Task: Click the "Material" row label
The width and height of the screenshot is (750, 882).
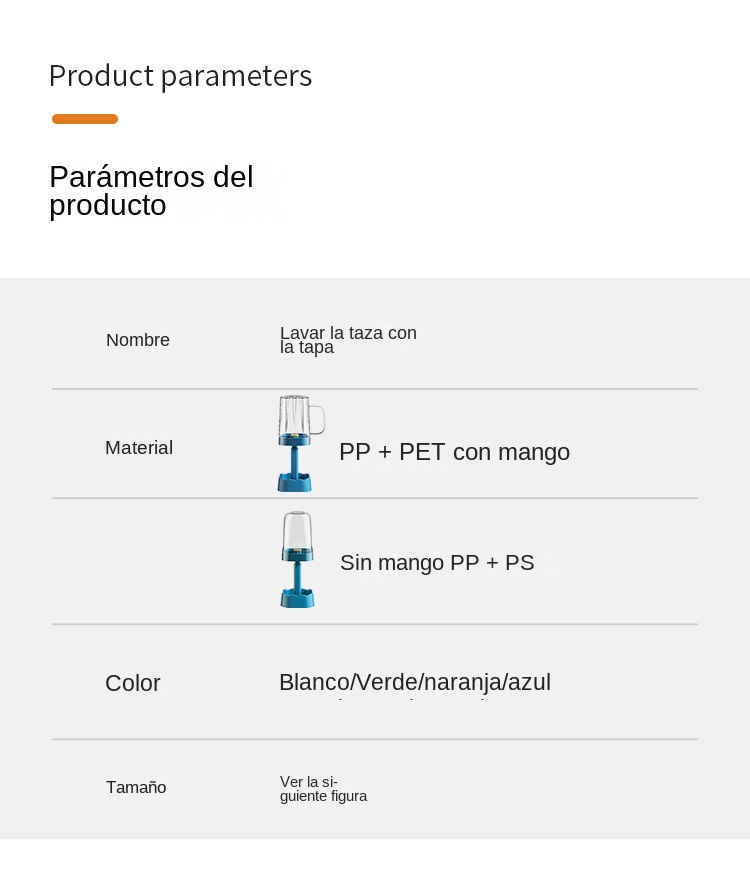Action: (139, 448)
